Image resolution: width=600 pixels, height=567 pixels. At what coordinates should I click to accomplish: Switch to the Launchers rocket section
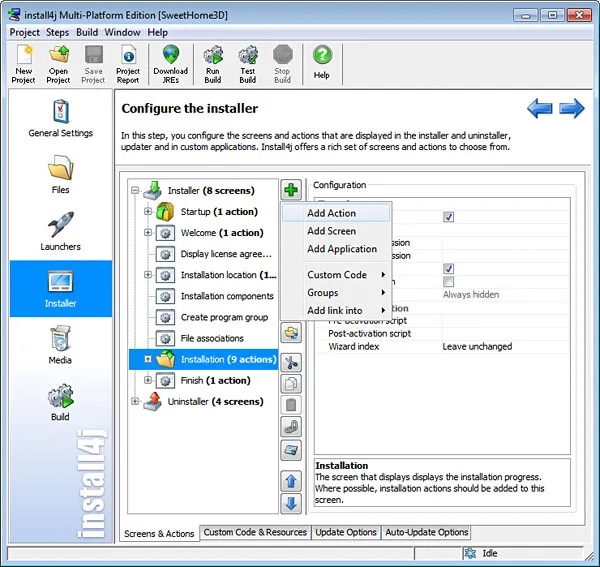point(61,231)
